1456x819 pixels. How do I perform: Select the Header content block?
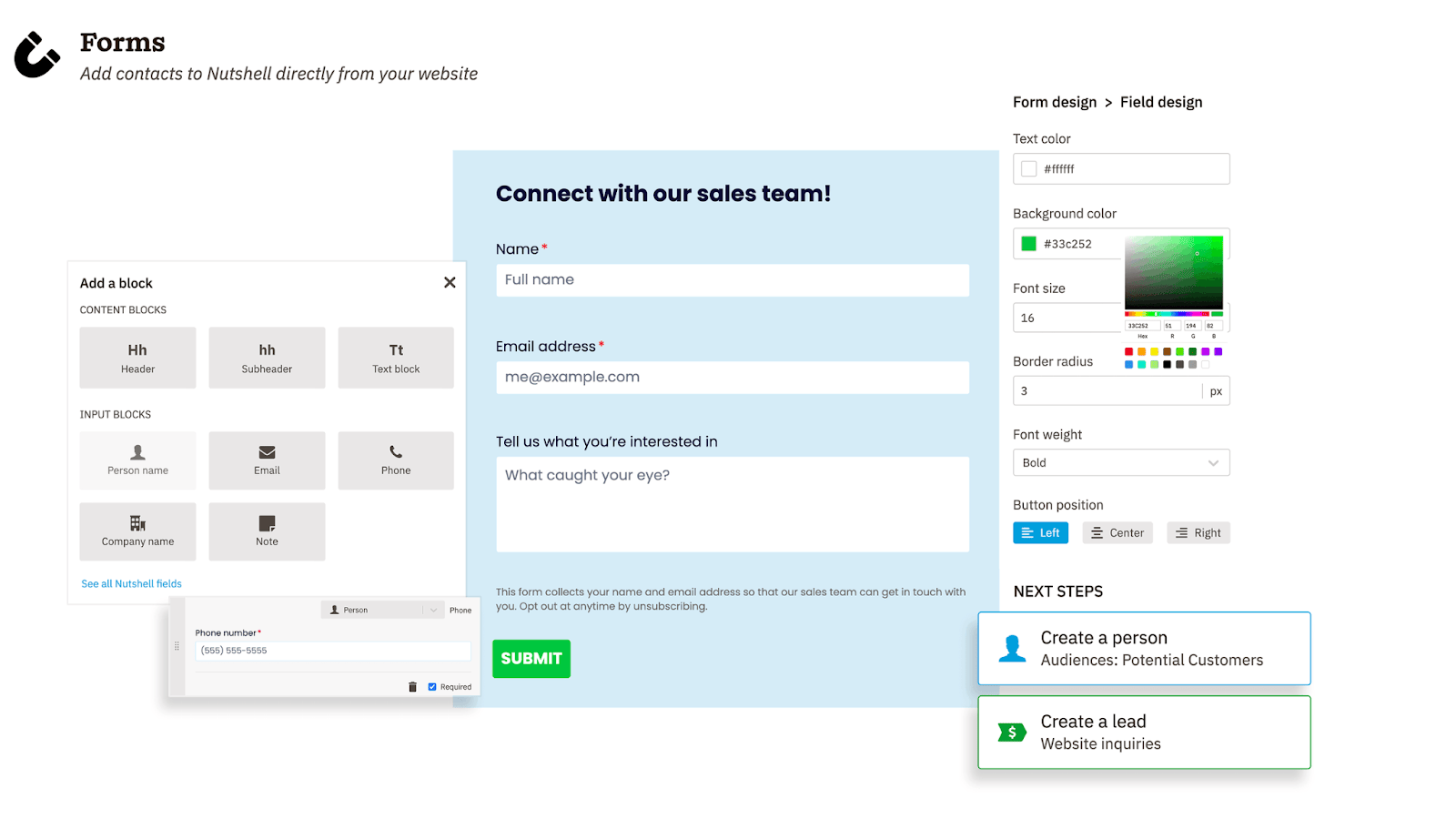click(137, 357)
